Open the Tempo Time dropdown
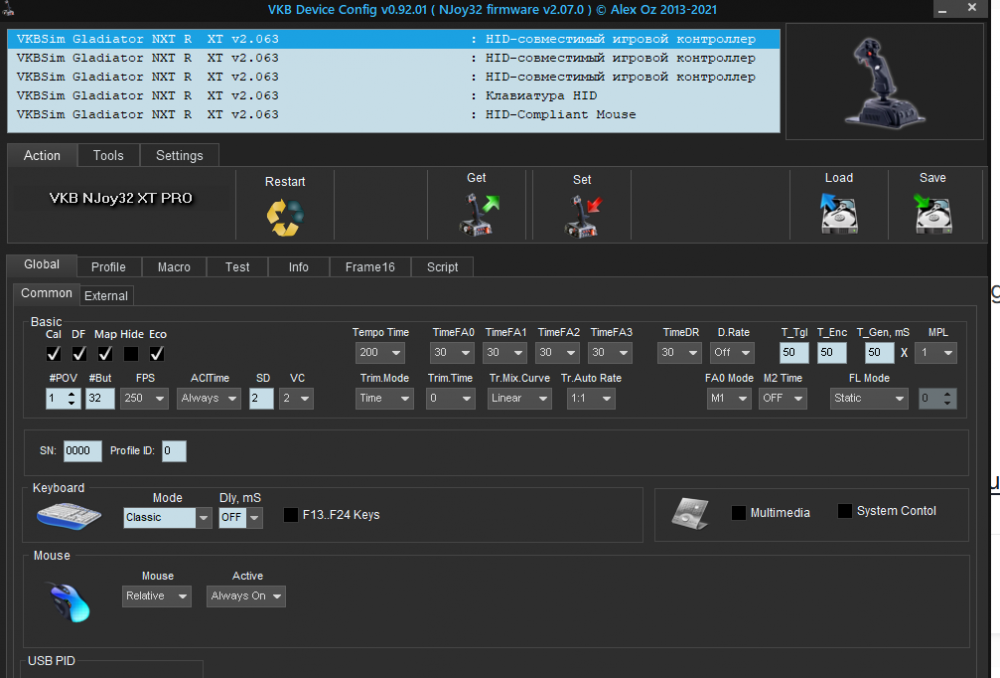1000x678 pixels. (x=380, y=353)
